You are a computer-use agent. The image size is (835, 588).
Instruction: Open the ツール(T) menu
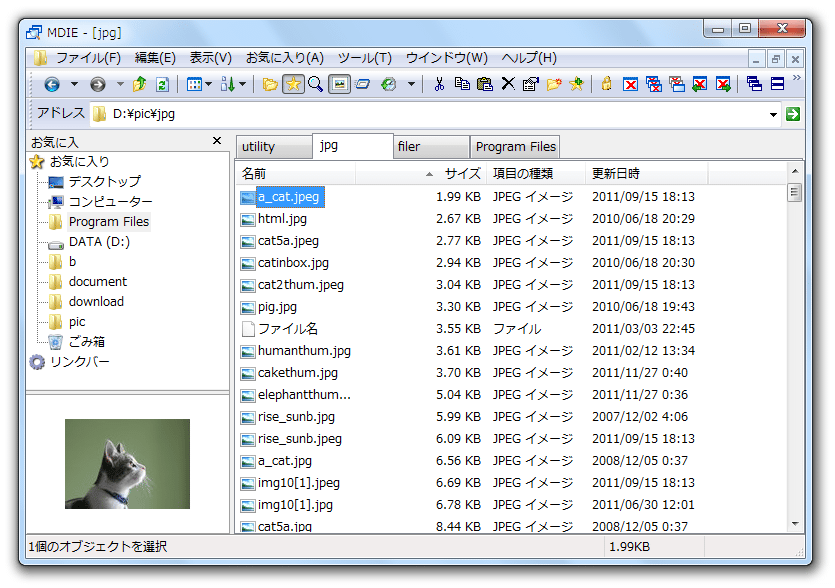tap(365, 58)
